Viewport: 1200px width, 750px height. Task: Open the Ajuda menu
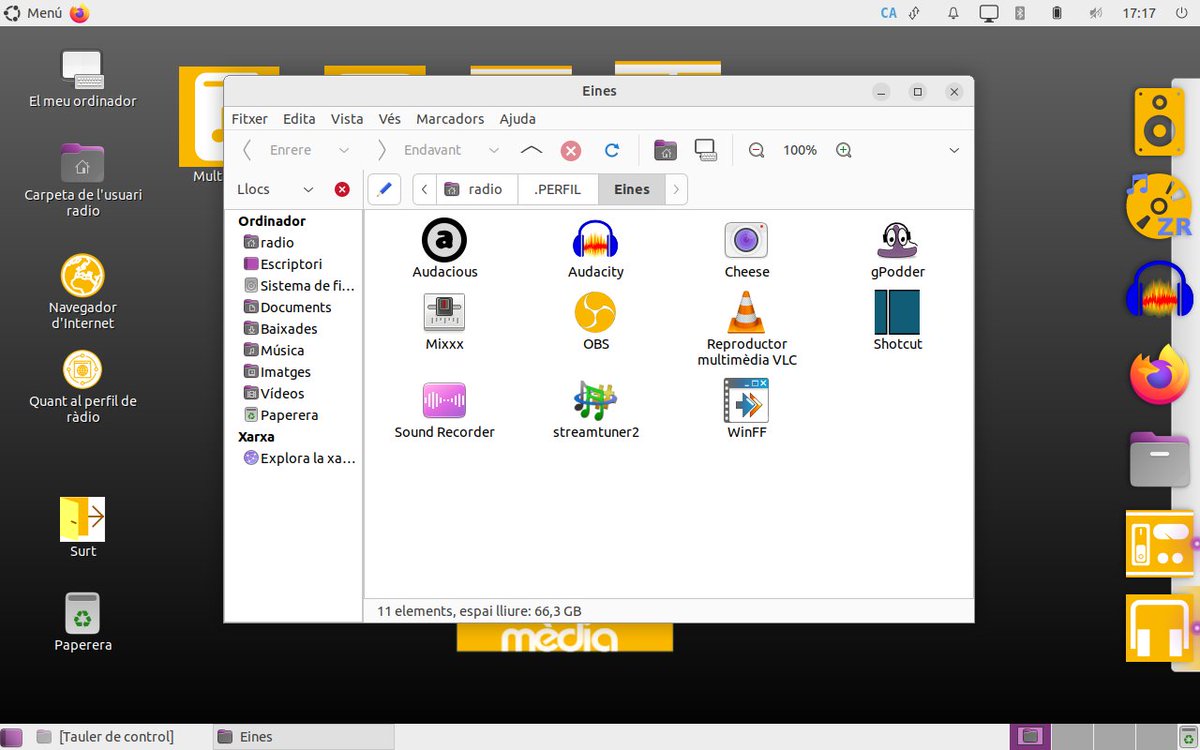click(517, 118)
